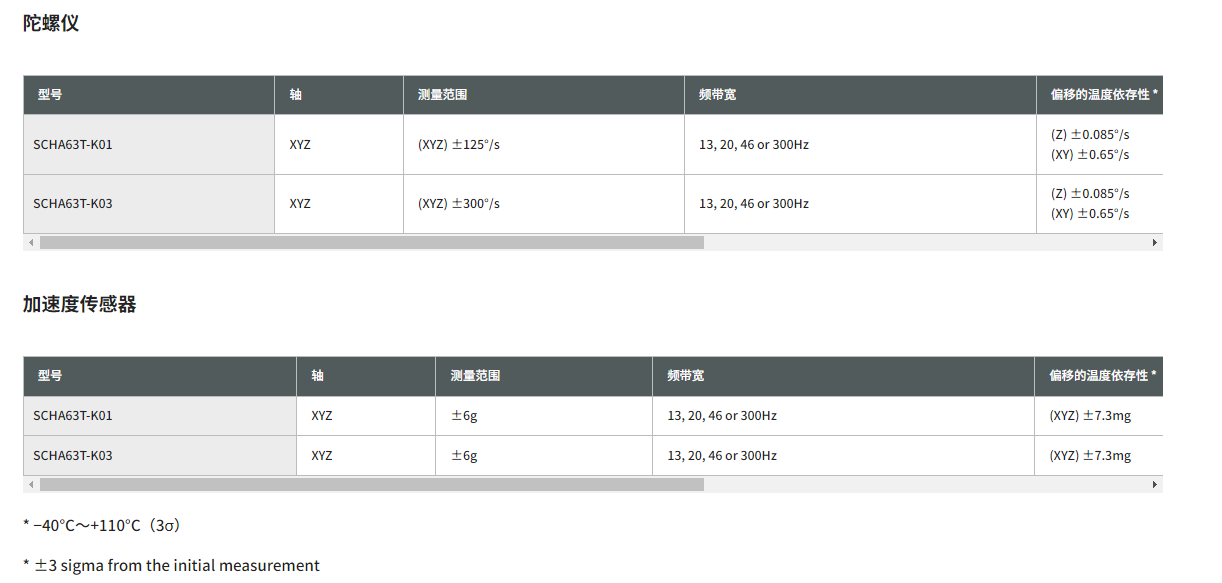The image size is (1222, 583).
Task: Click the 陀螺仪 section heading
Action: (51, 23)
